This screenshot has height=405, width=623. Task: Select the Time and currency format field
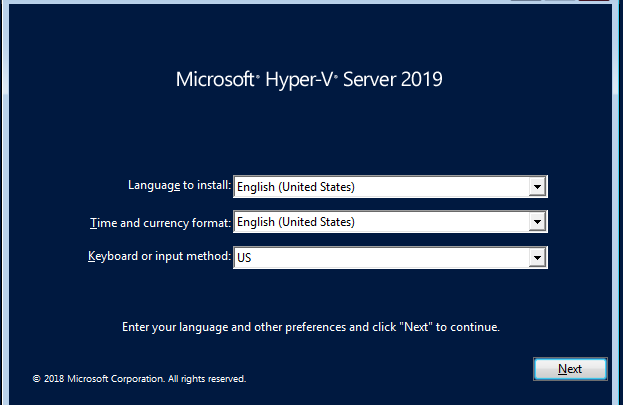point(380,222)
